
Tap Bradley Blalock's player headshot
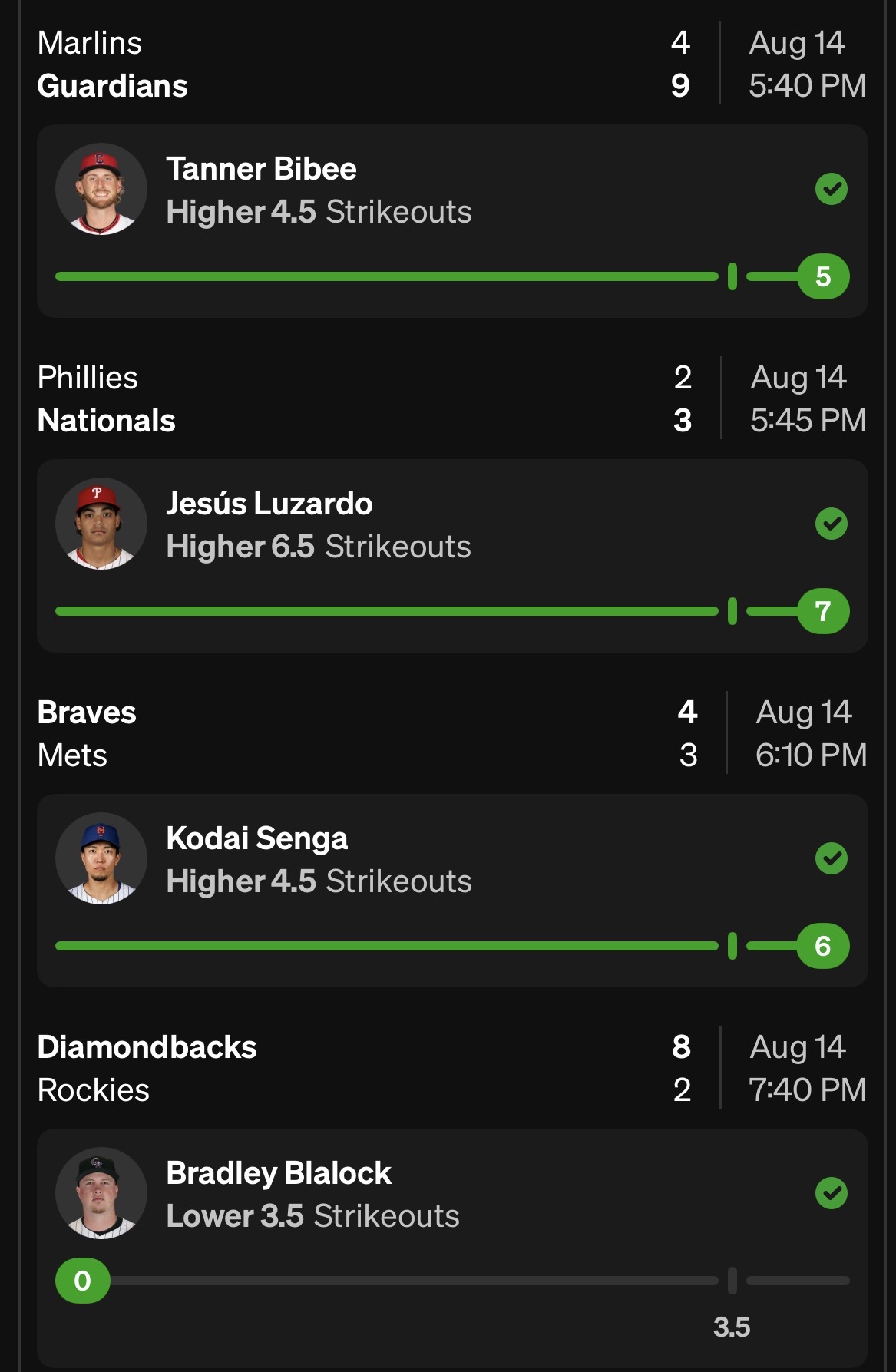point(101,1193)
